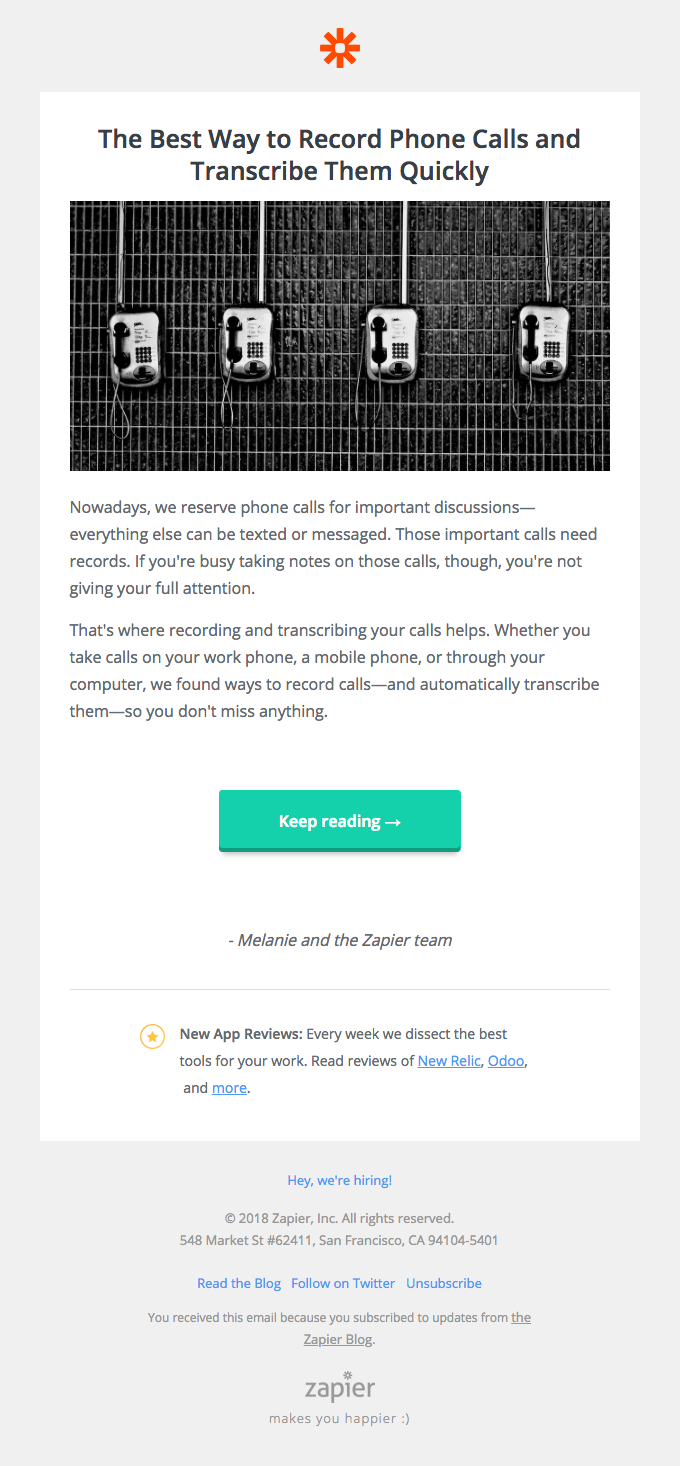Open the New Relic review link
This screenshot has height=1466, width=680.
point(449,1061)
